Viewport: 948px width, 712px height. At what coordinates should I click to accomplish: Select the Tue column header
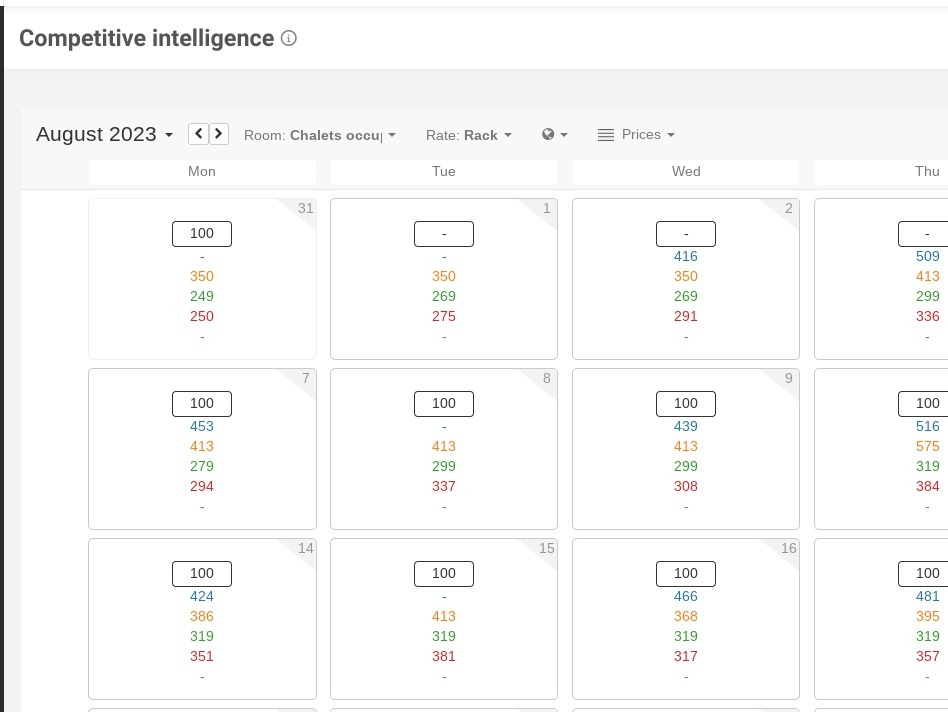point(444,172)
